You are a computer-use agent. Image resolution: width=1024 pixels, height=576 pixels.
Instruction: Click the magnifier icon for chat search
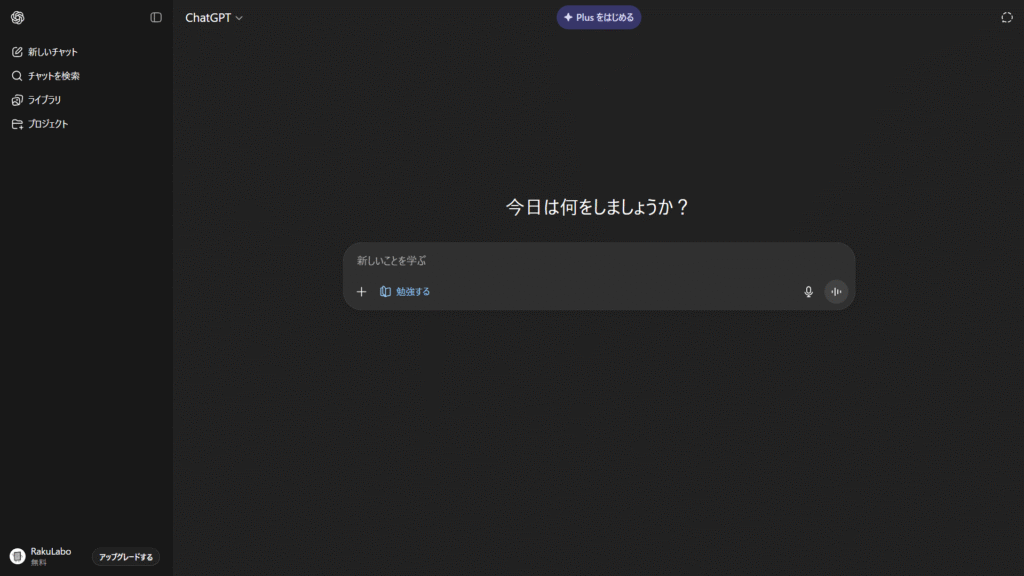[17, 76]
